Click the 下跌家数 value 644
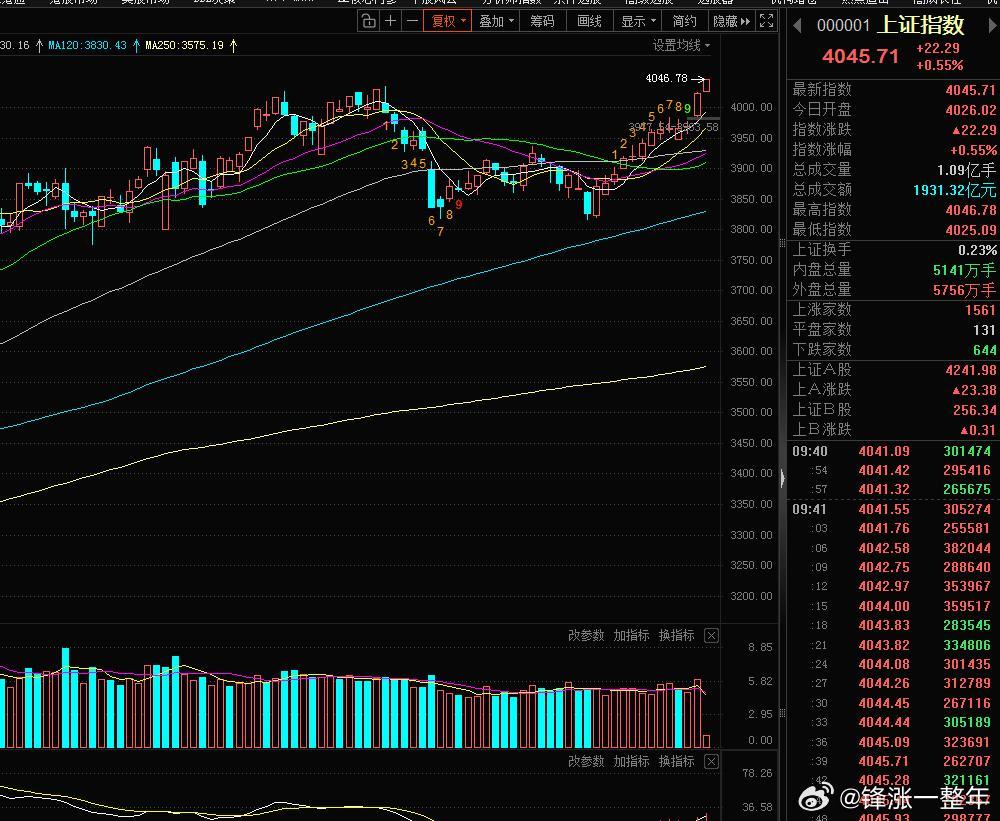1000x821 pixels. pyautogui.click(x=985, y=350)
